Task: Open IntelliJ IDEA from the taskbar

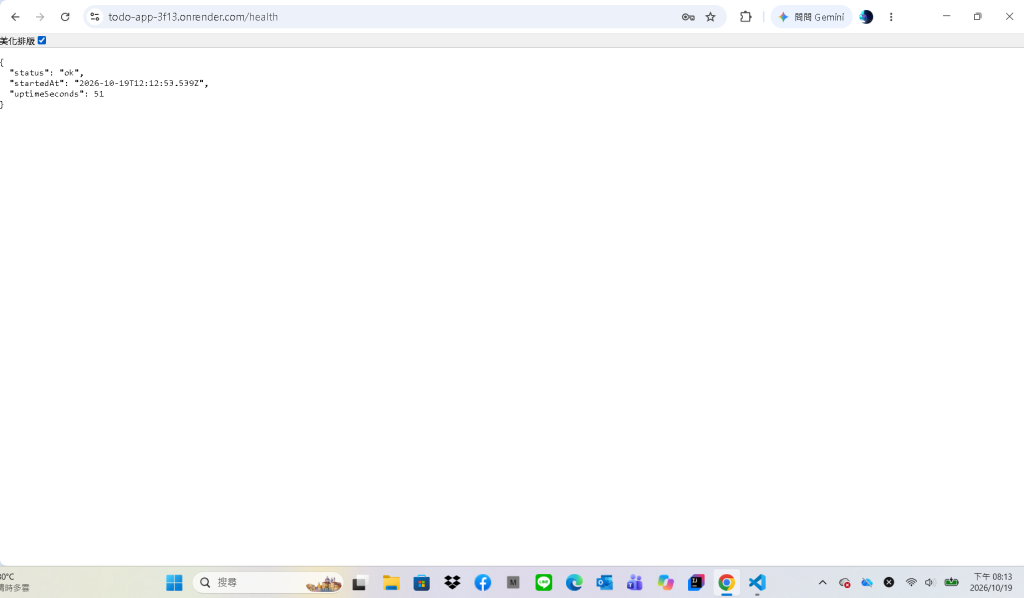Action: point(696,582)
